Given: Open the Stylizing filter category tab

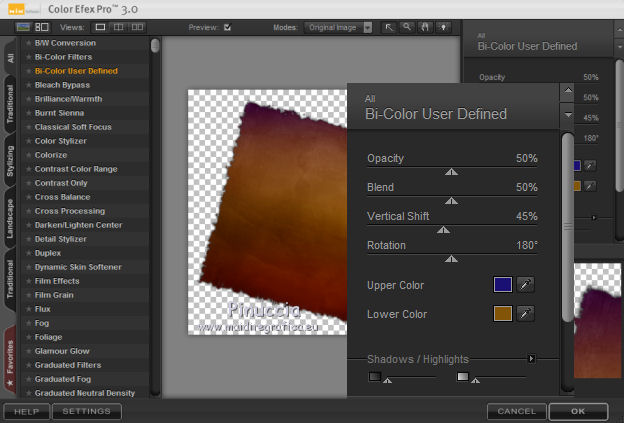Looking at the screenshot, I should coord(10,159).
